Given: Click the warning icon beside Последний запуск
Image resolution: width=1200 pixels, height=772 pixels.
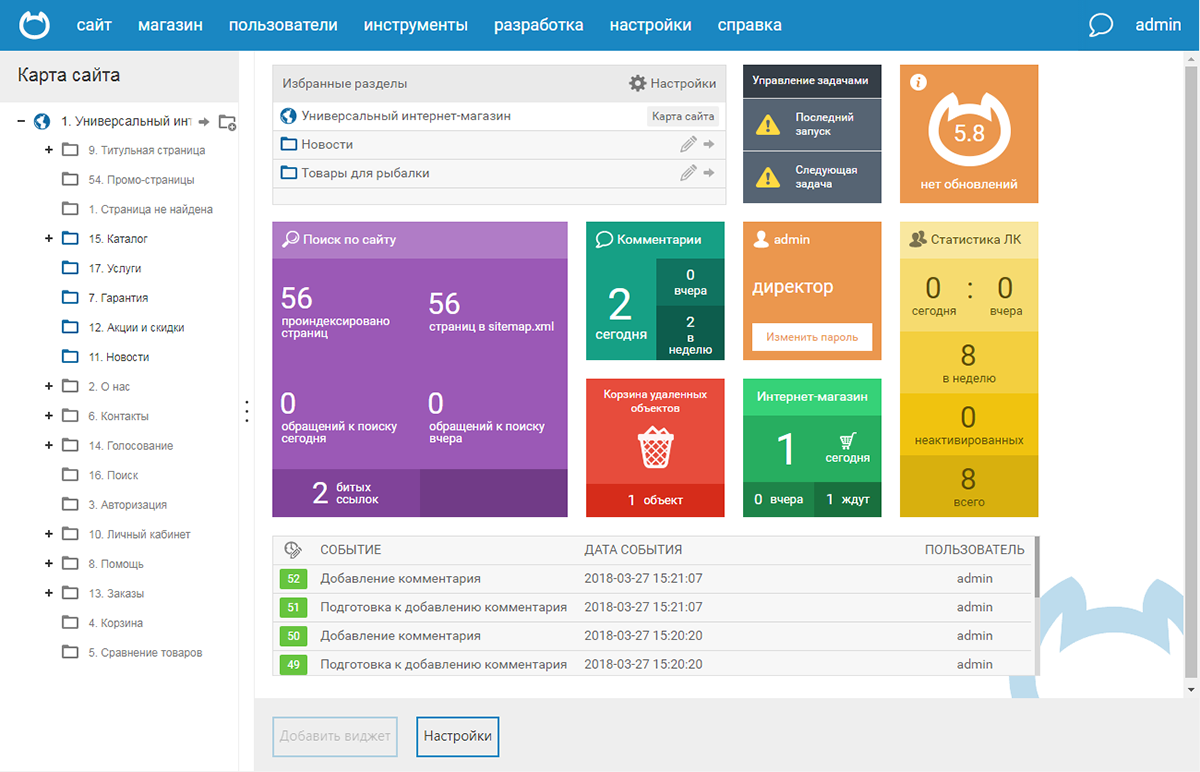Looking at the screenshot, I should (767, 125).
